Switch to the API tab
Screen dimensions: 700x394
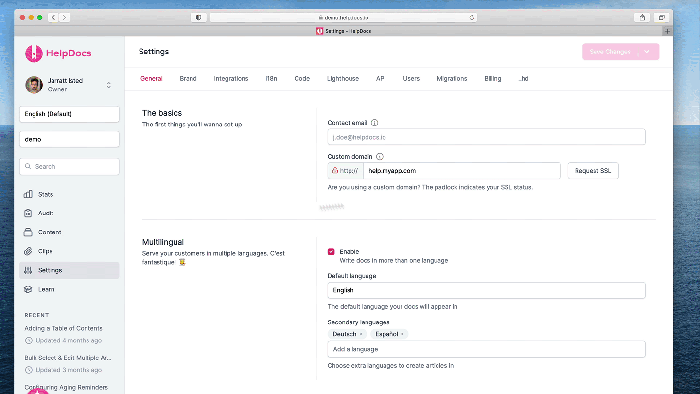[x=380, y=79]
